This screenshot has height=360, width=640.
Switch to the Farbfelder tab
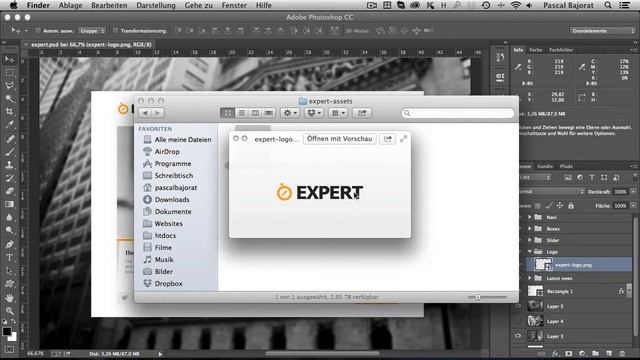561,50
